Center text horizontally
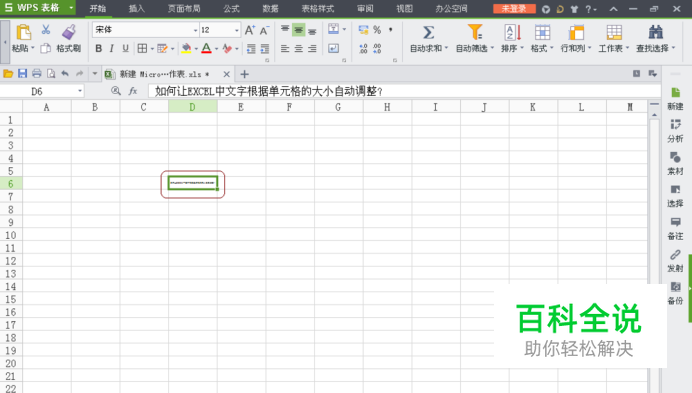Viewport: 692px width, 393px height. (x=299, y=48)
